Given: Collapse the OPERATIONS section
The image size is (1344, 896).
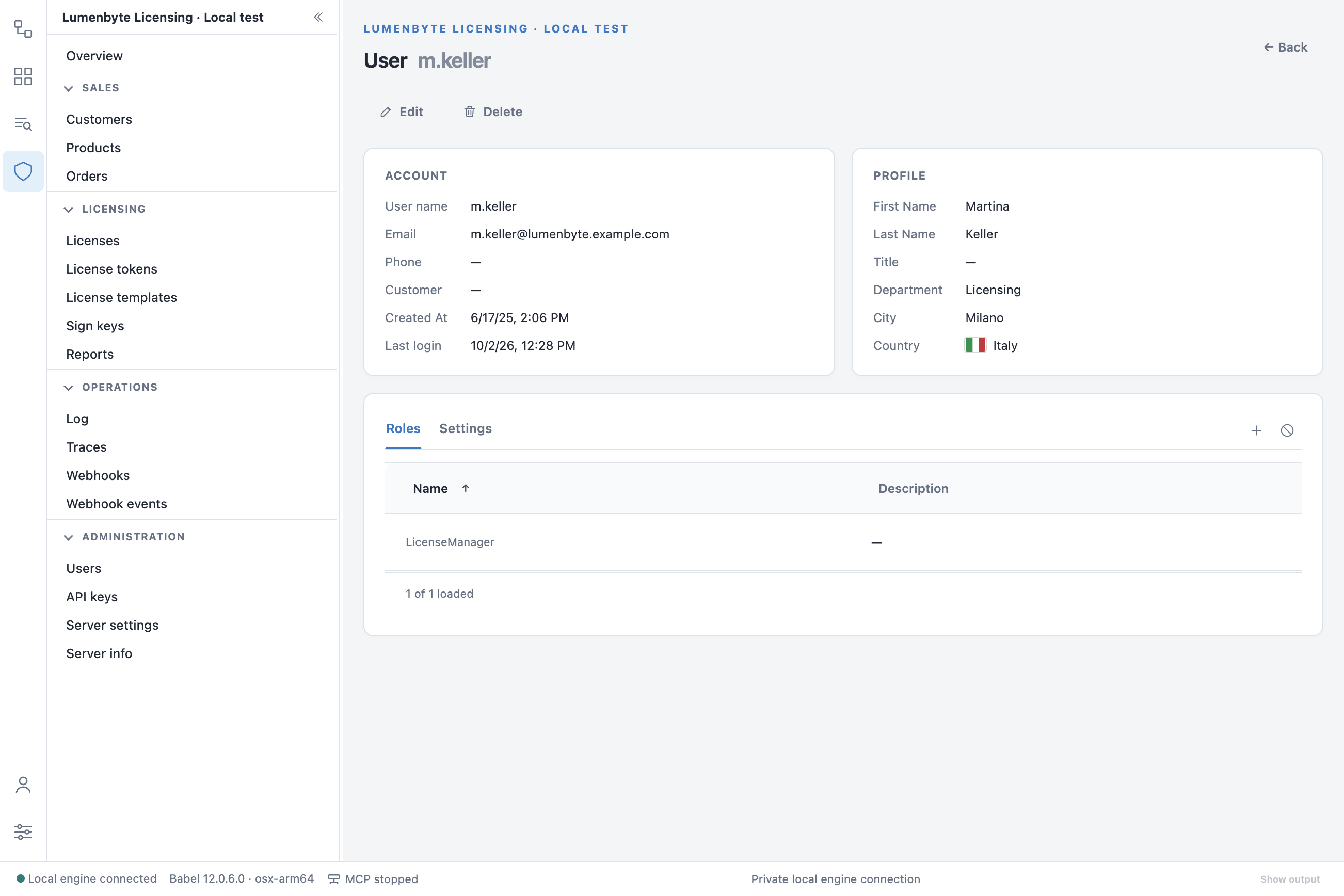Looking at the screenshot, I should tap(68, 388).
